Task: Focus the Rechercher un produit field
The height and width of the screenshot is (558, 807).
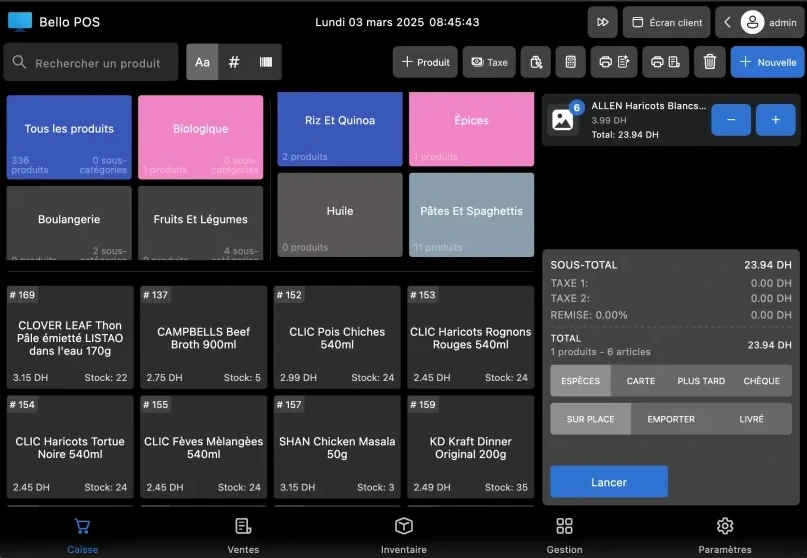Action: [x=91, y=62]
